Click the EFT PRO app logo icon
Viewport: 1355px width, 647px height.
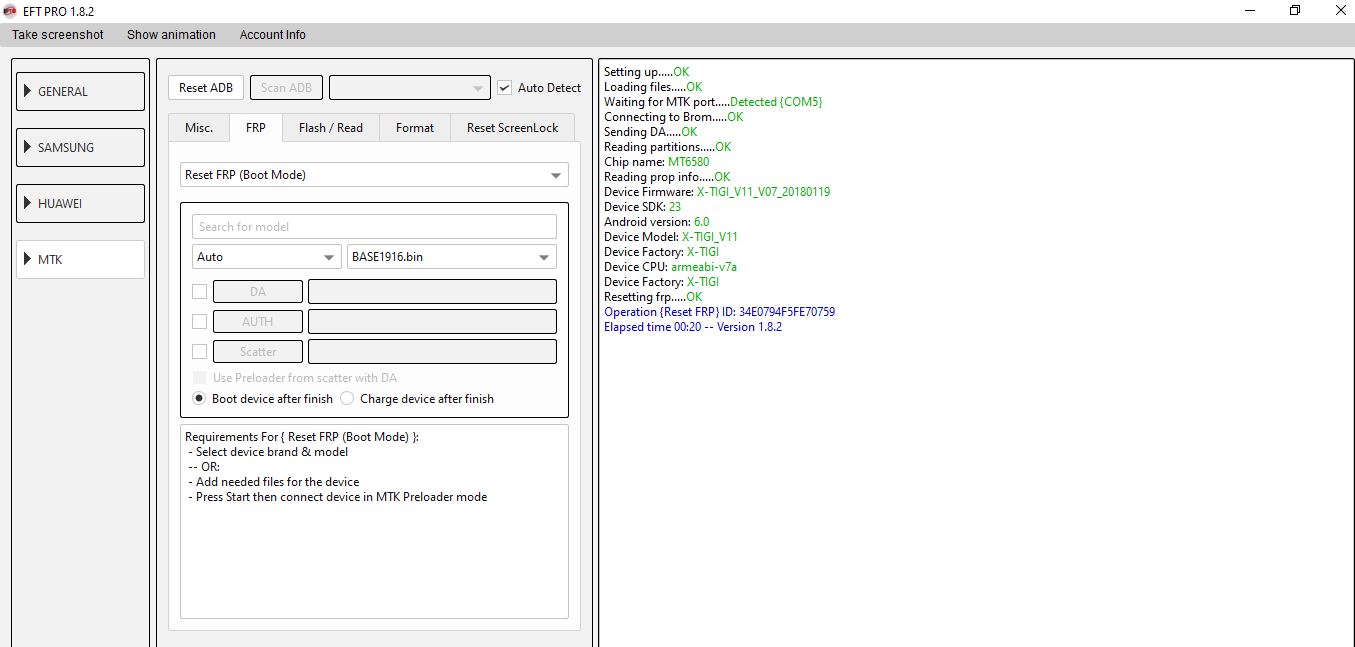(10, 10)
